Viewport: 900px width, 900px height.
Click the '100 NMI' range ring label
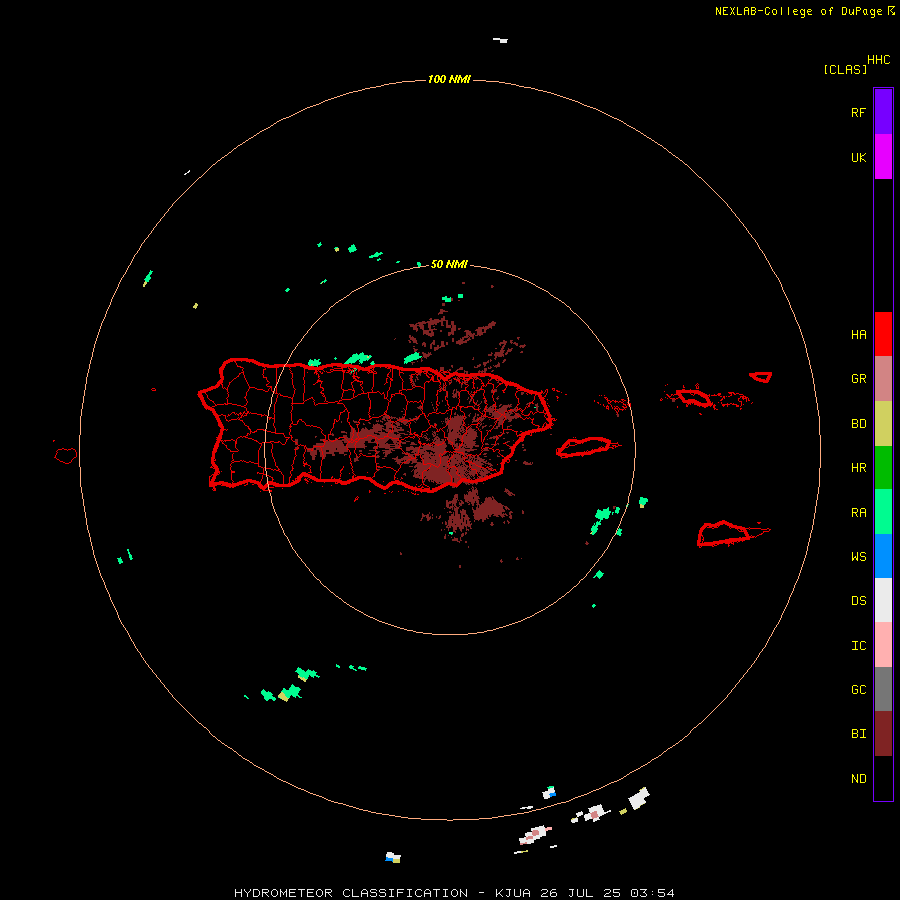(449, 79)
